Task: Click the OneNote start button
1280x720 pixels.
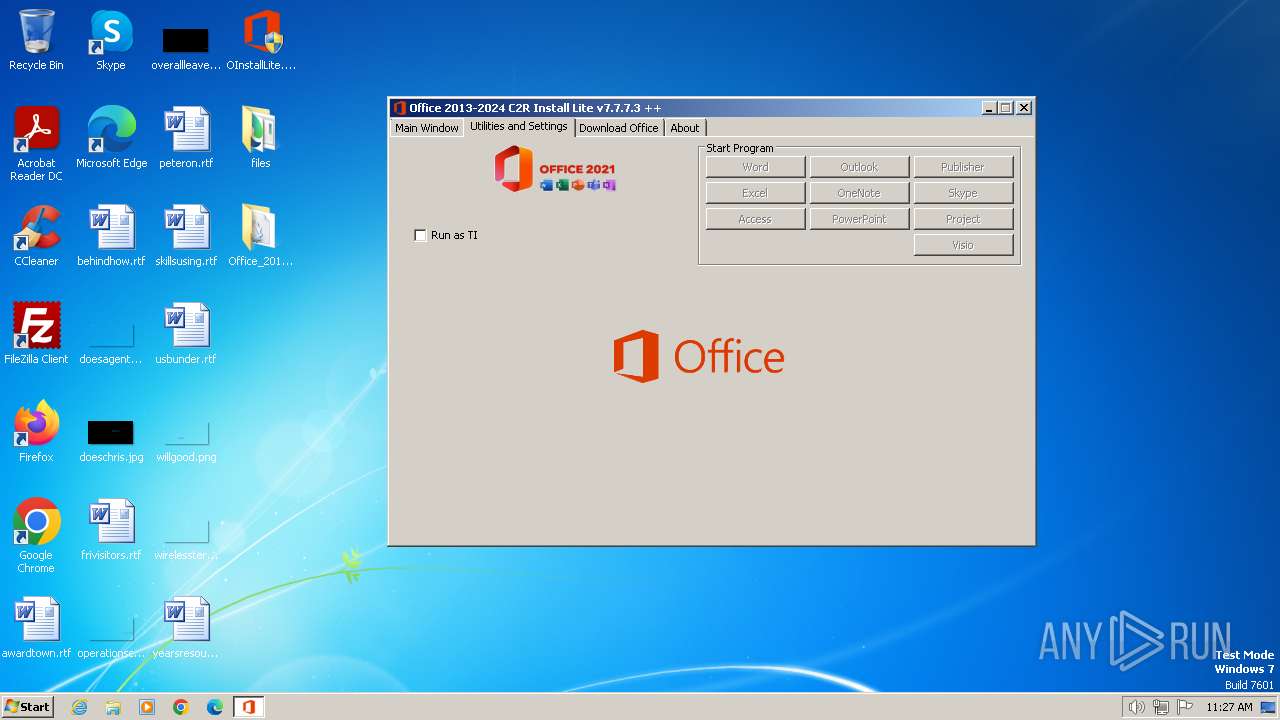Action: (859, 193)
